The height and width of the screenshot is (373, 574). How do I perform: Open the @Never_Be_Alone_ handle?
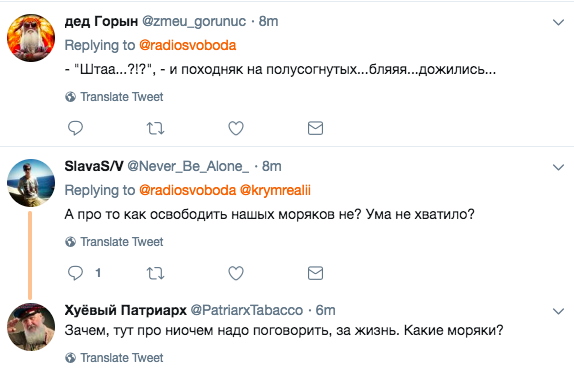(188, 167)
